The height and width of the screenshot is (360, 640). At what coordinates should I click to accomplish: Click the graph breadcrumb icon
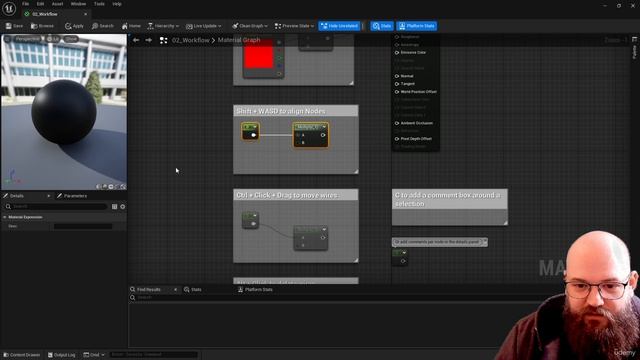click(163, 40)
